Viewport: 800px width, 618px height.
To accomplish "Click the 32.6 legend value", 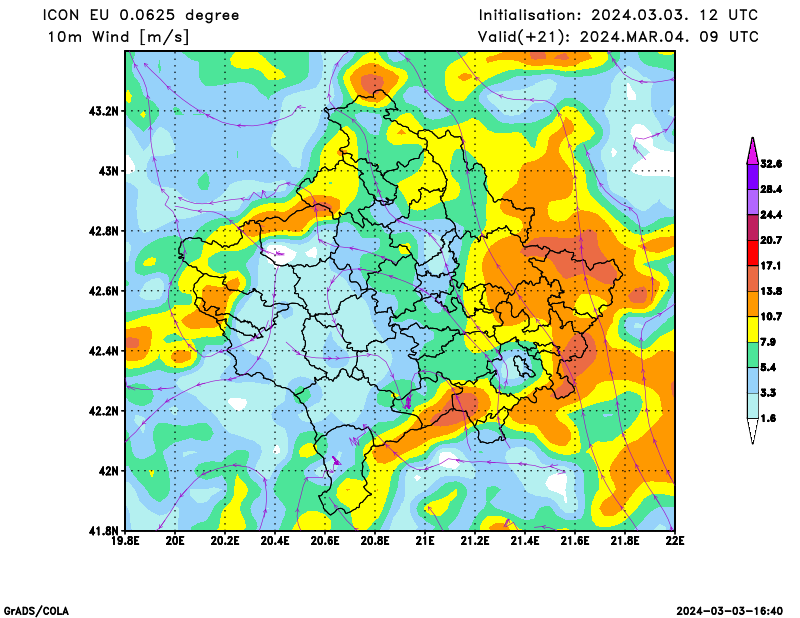I will (771, 164).
